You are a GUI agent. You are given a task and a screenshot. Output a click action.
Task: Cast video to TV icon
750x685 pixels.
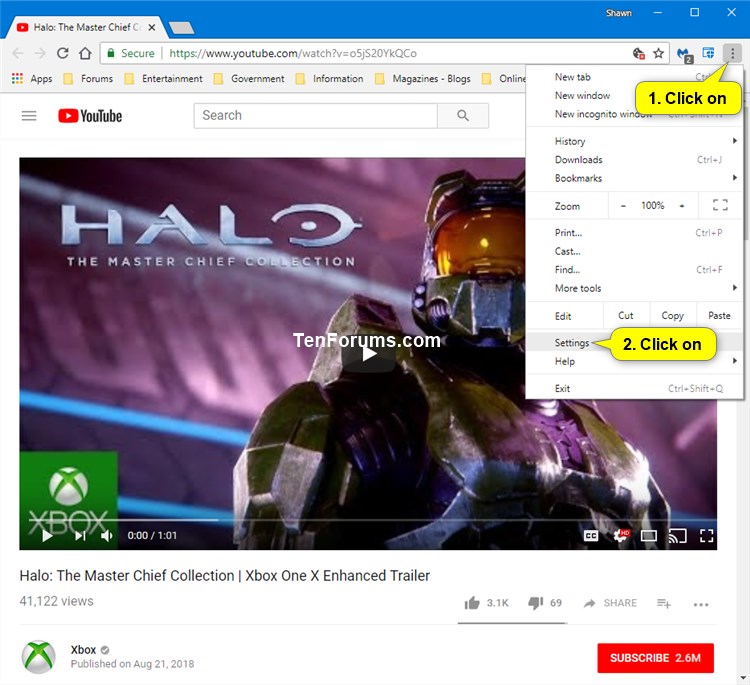[677, 536]
